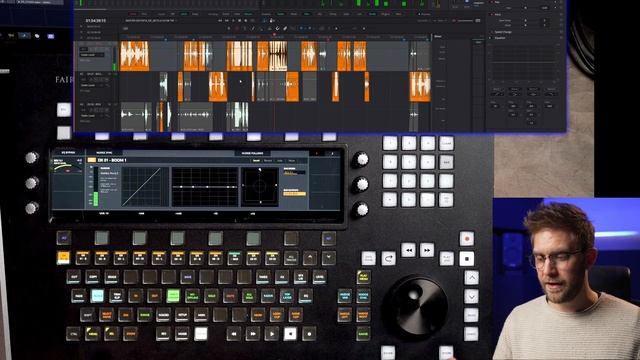Hit play on the bottom transport row
640x360 pixels.
tap(271, 334)
